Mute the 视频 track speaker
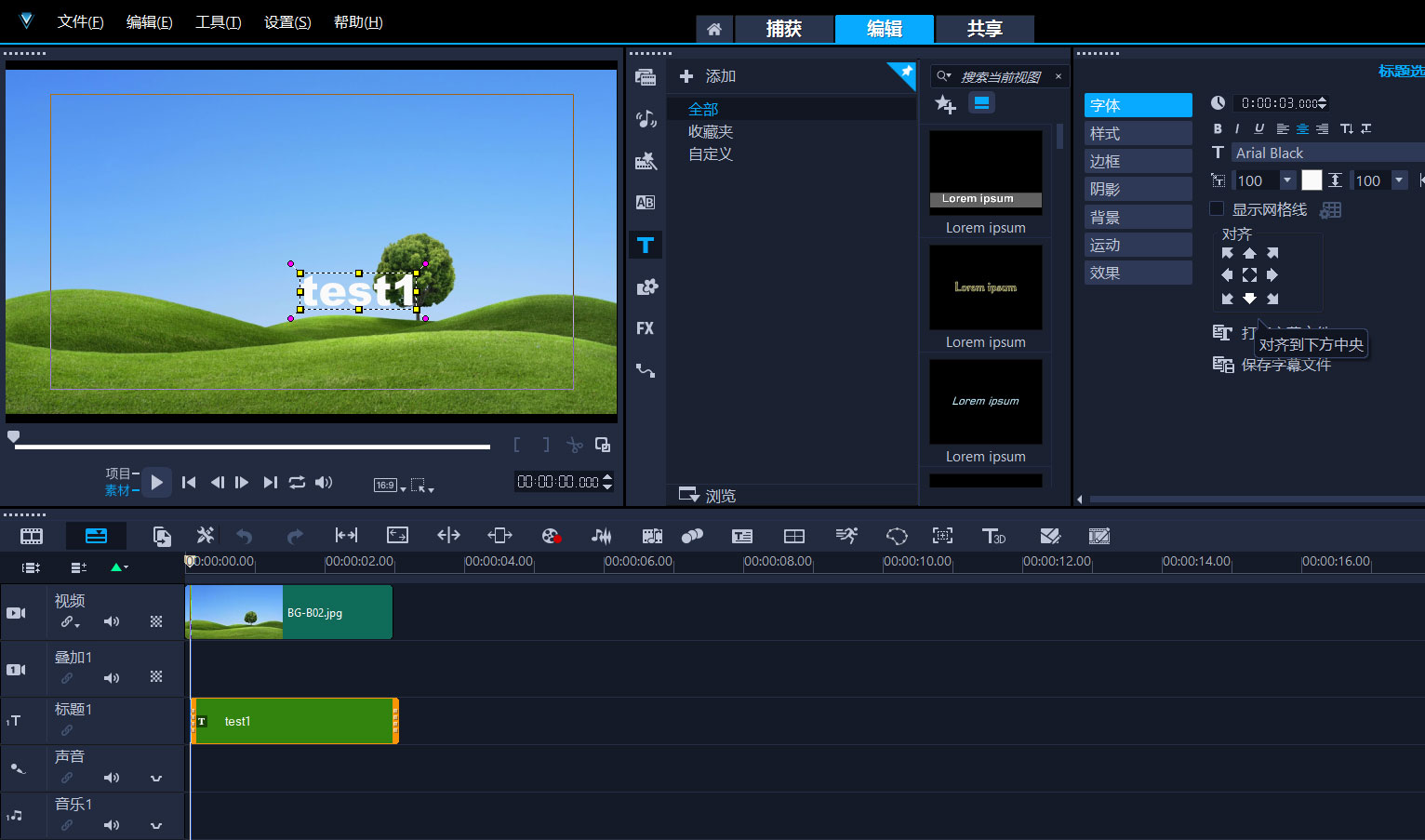The width and height of the screenshot is (1425, 840). (x=112, y=621)
